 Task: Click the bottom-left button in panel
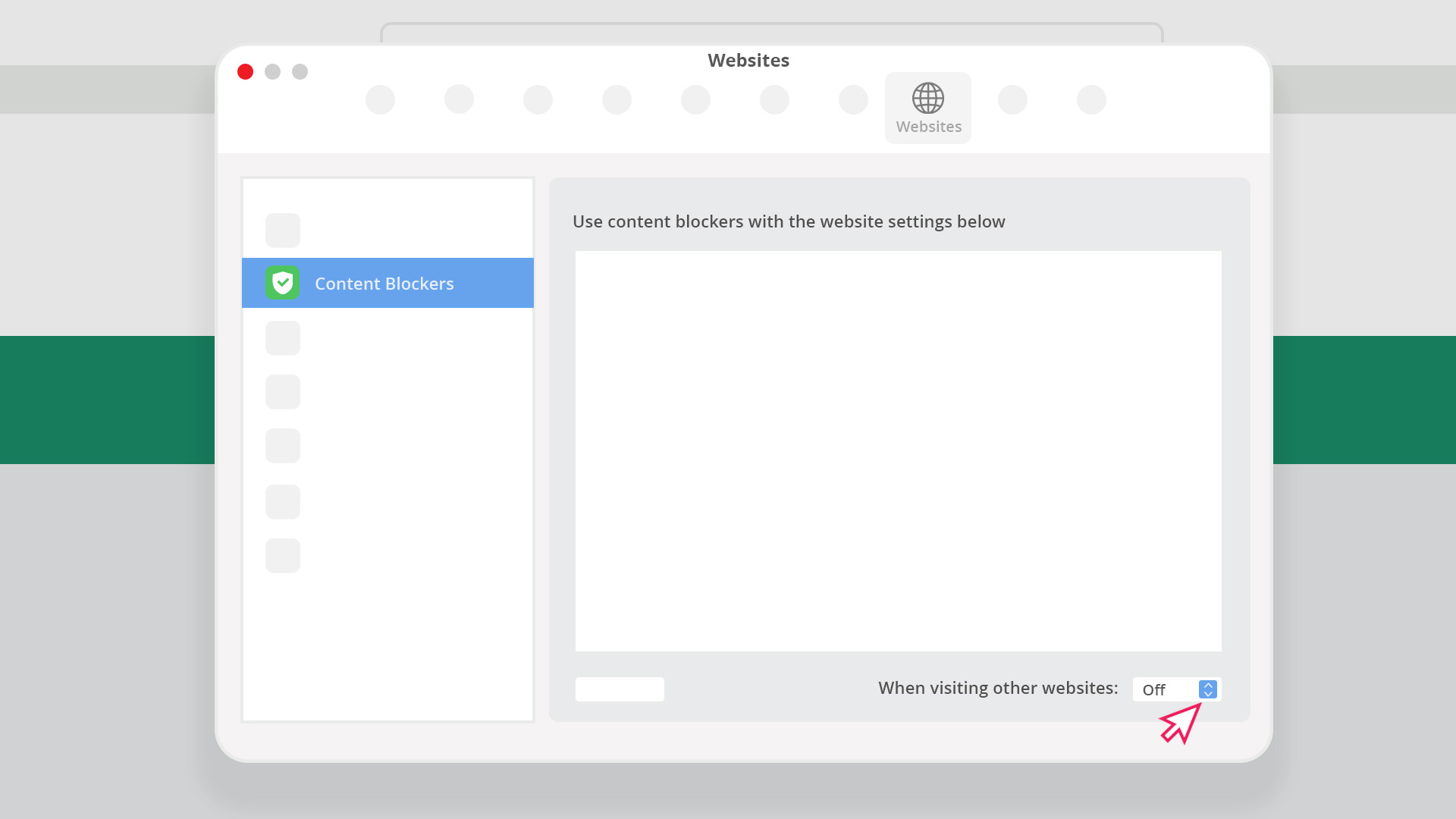[x=620, y=689]
